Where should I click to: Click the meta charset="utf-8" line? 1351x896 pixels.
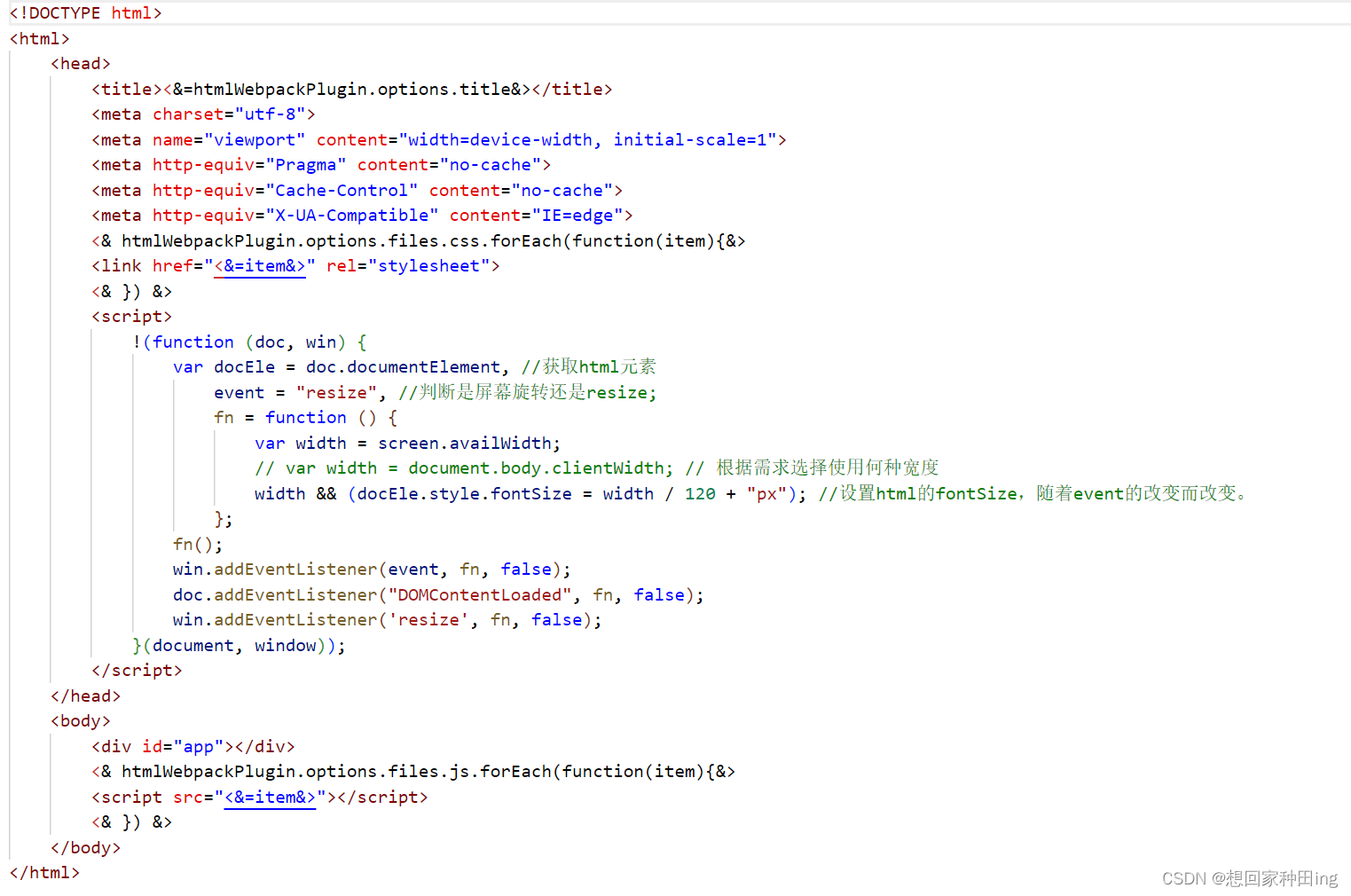click(203, 114)
